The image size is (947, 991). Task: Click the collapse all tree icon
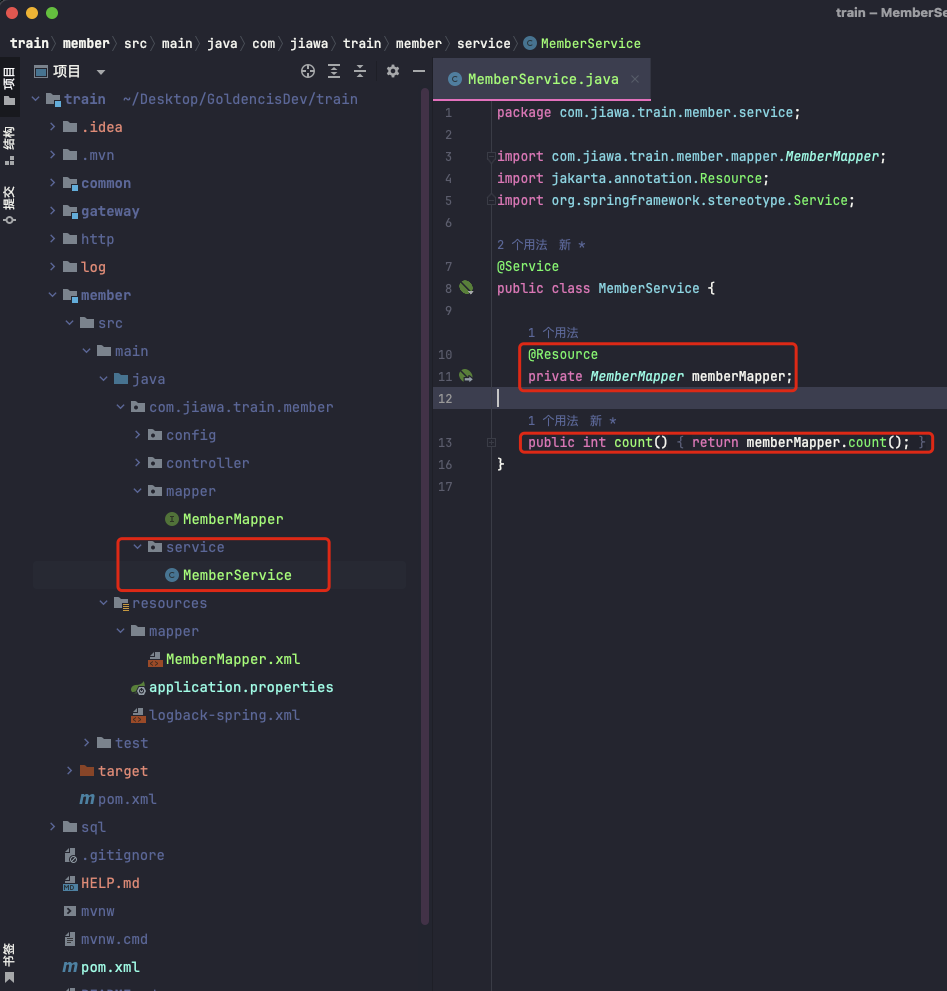pyautogui.click(x=360, y=71)
